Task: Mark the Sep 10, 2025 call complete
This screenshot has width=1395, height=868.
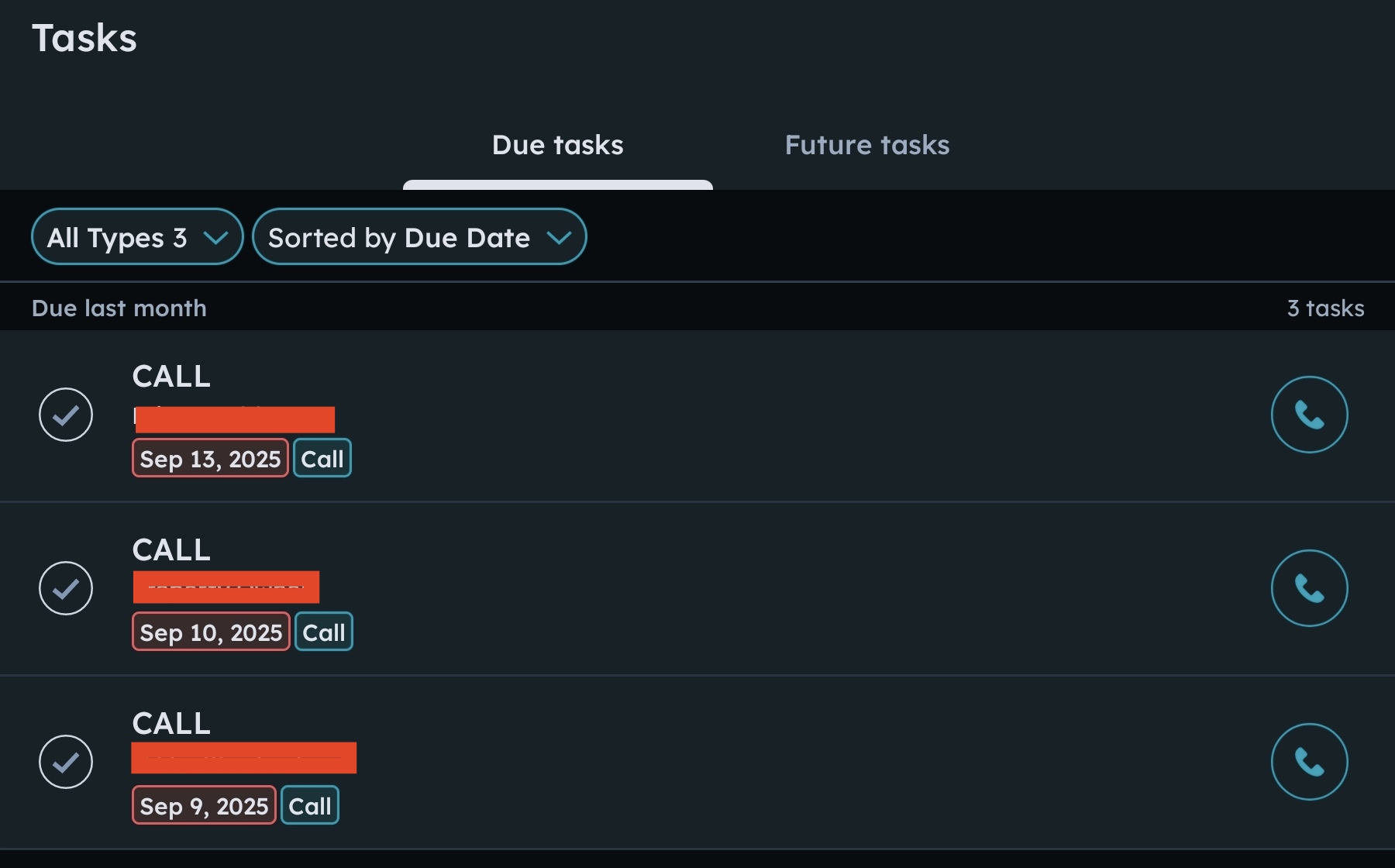Action: tap(66, 588)
